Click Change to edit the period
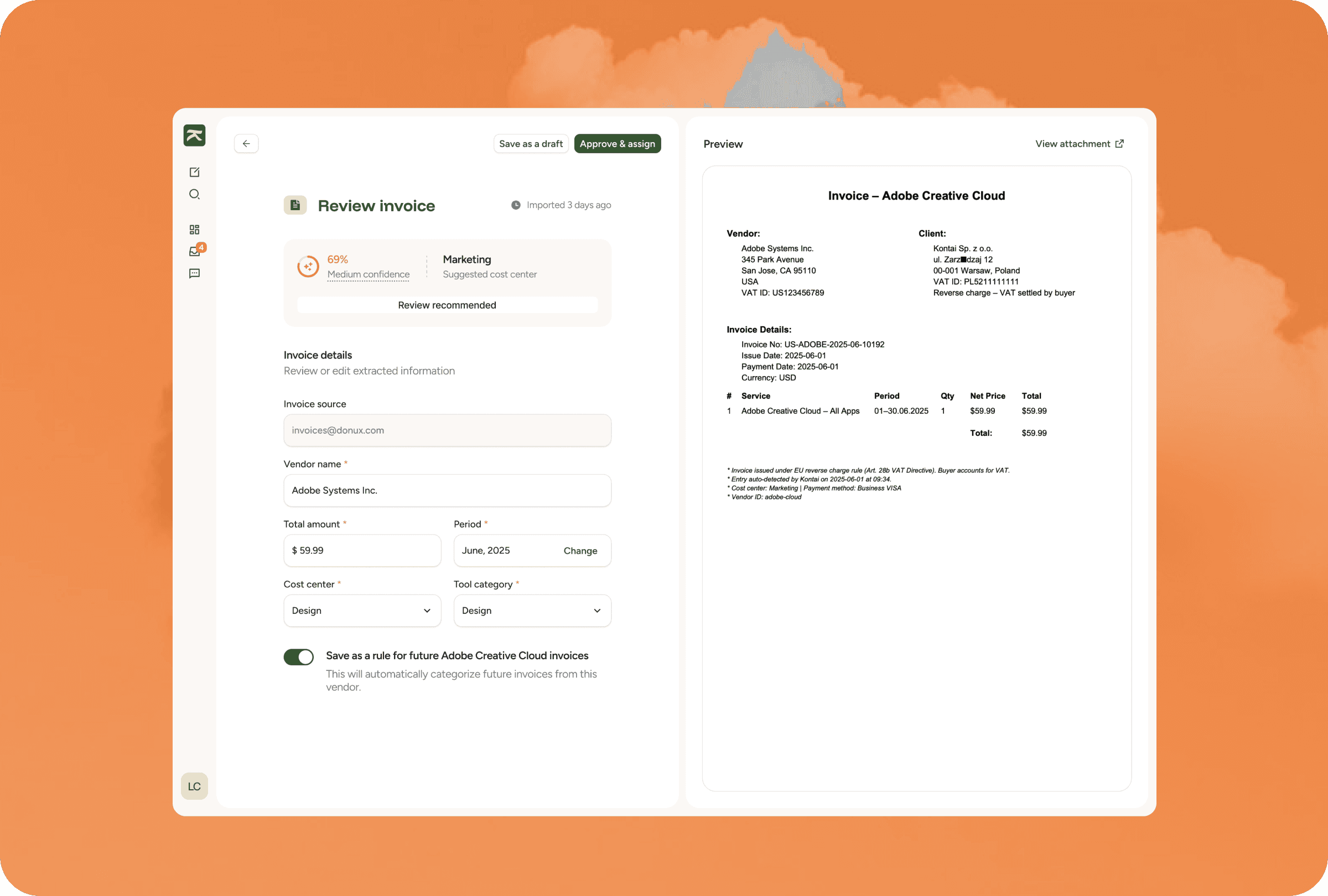This screenshot has height=896, width=1328. click(x=580, y=550)
